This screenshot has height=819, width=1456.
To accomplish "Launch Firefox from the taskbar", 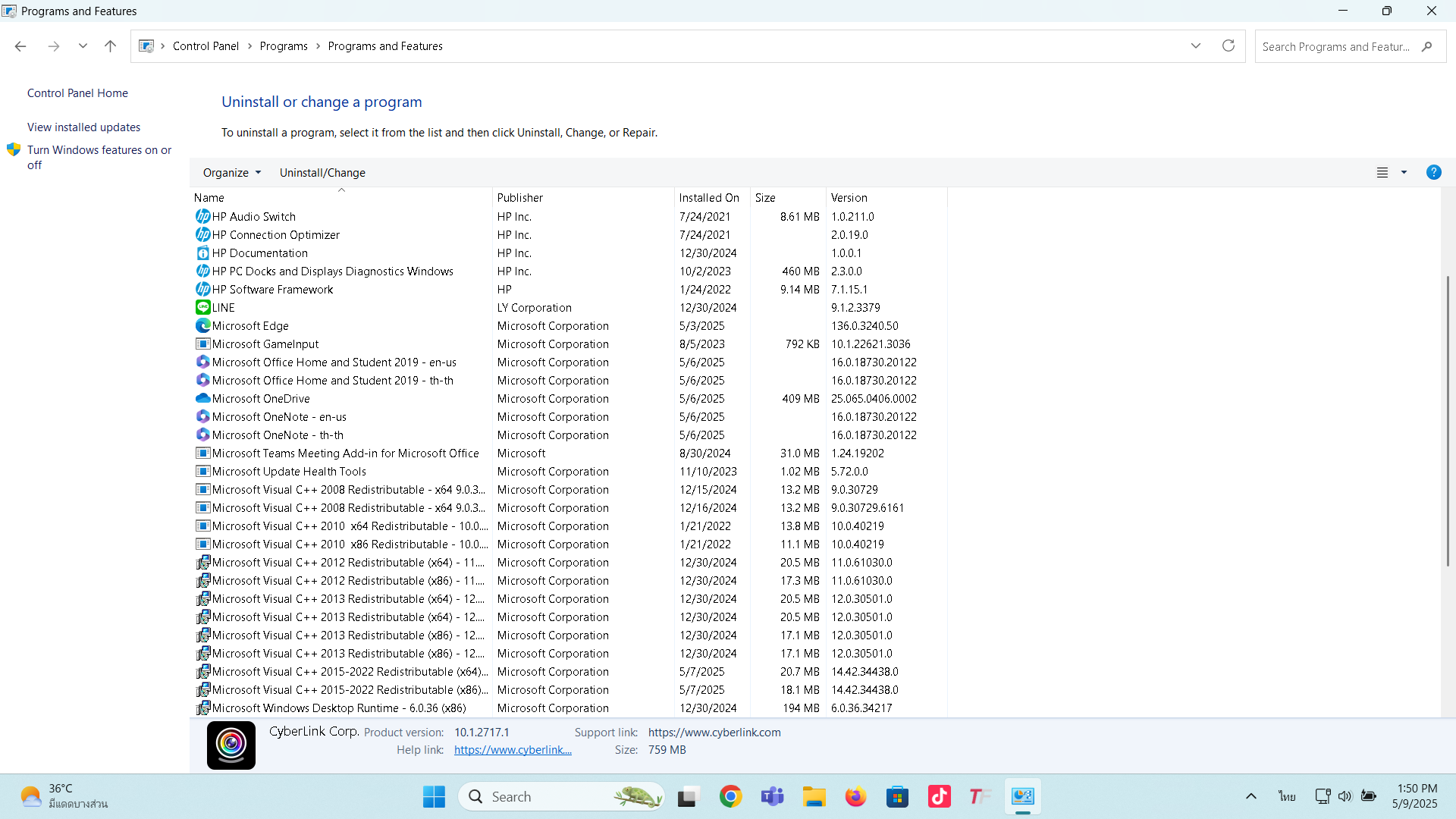I will pyautogui.click(x=855, y=797).
